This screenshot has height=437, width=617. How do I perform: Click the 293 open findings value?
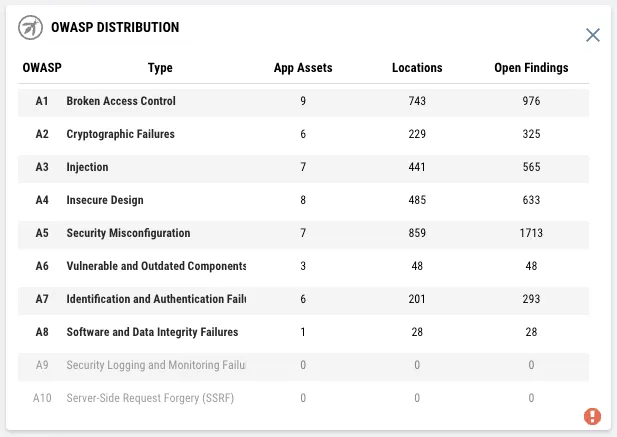click(531, 299)
